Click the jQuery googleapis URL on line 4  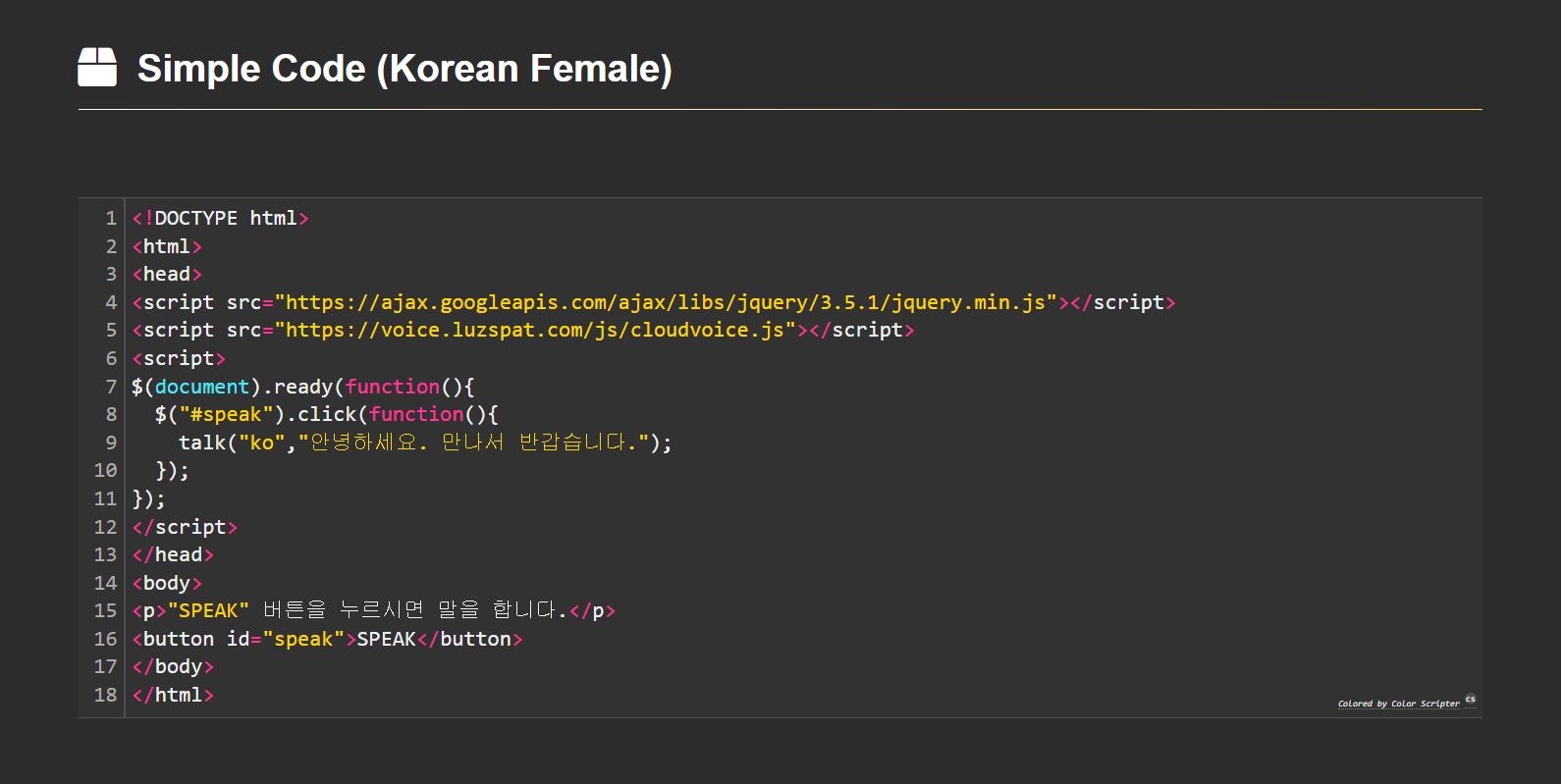tap(666, 302)
